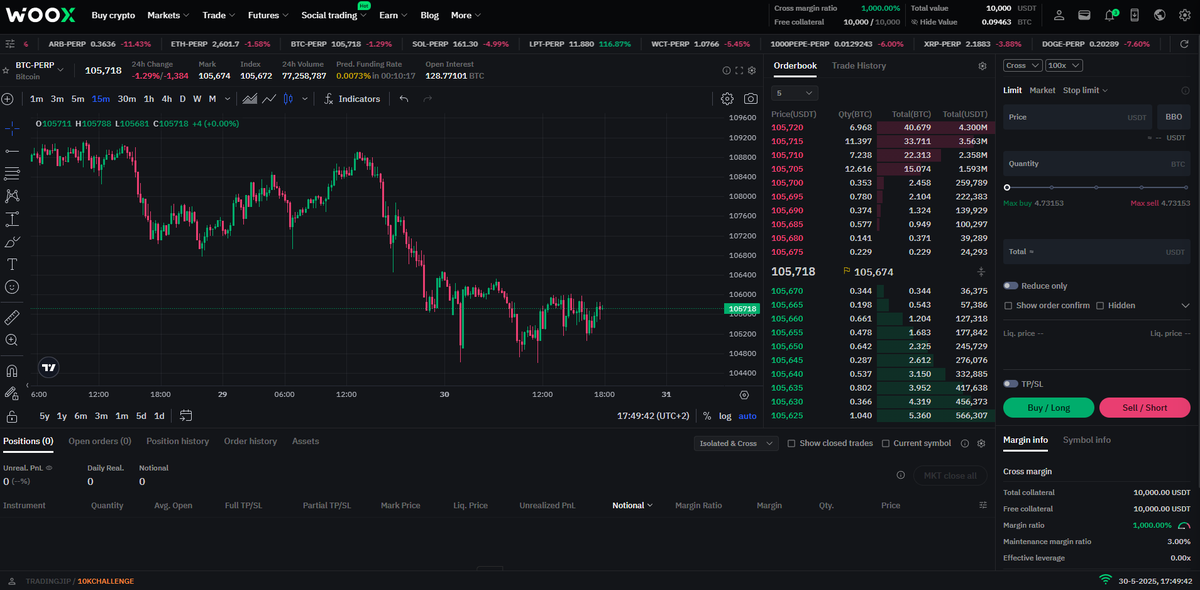Switch to the Trade History tab
The height and width of the screenshot is (590, 1200).
(859, 66)
